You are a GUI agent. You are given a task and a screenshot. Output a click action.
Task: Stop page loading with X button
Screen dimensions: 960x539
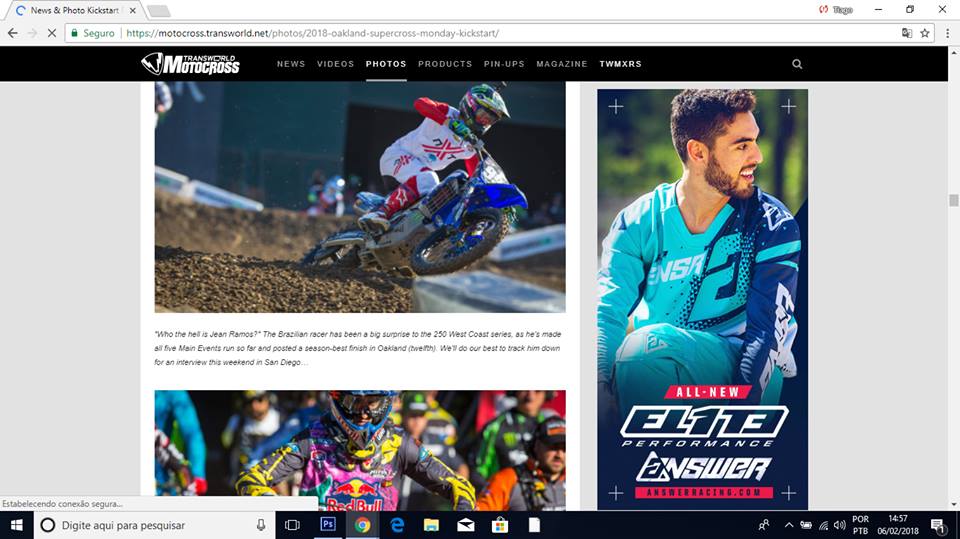51,33
